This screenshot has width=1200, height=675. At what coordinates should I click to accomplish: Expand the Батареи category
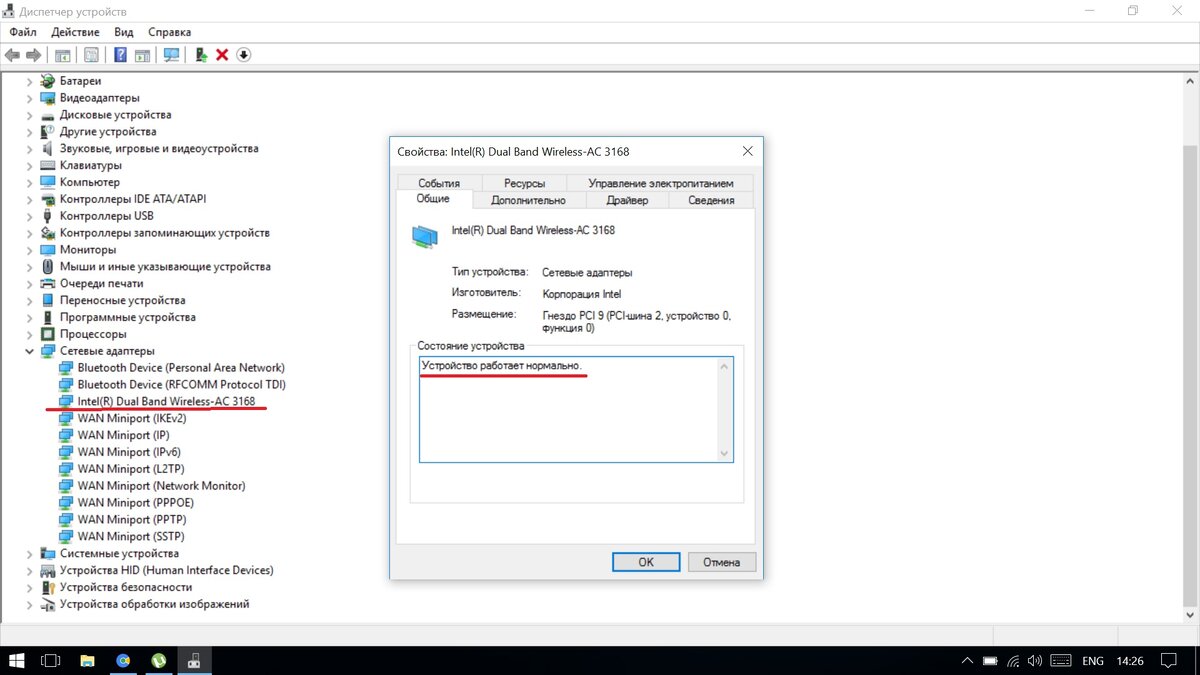click(x=29, y=81)
